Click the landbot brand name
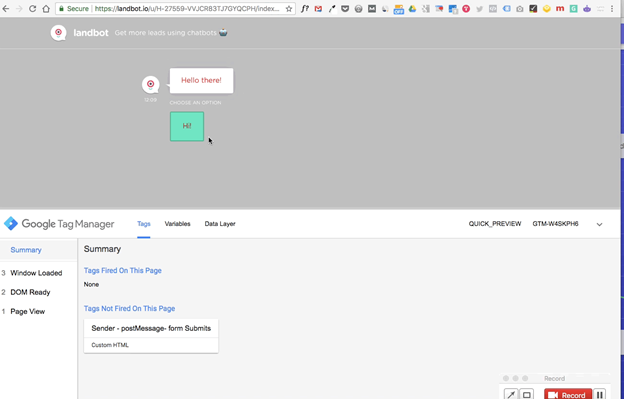This screenshot has height=399, width=624. 91,33
